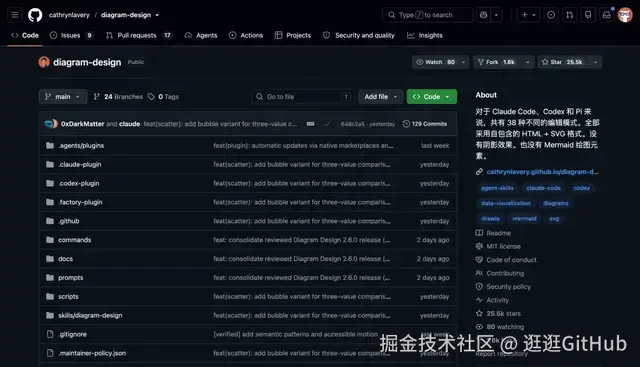Image resolution: width=640 pixels, height=367 pixels.
Task: Expand the diagram-design repository switcher caret
Action: [x=157, y=15]
